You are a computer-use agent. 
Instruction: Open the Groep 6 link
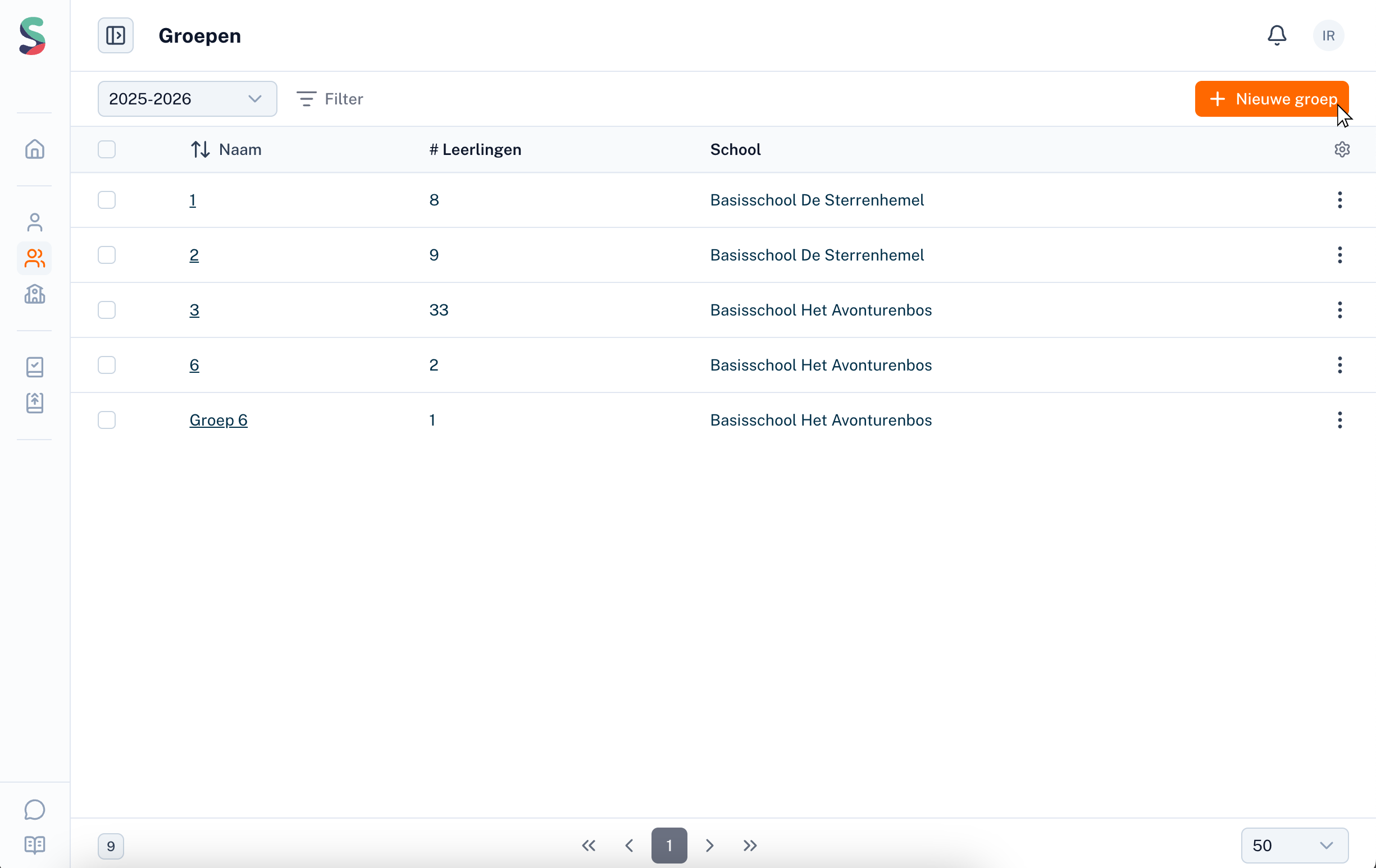(x=218, y=420)
